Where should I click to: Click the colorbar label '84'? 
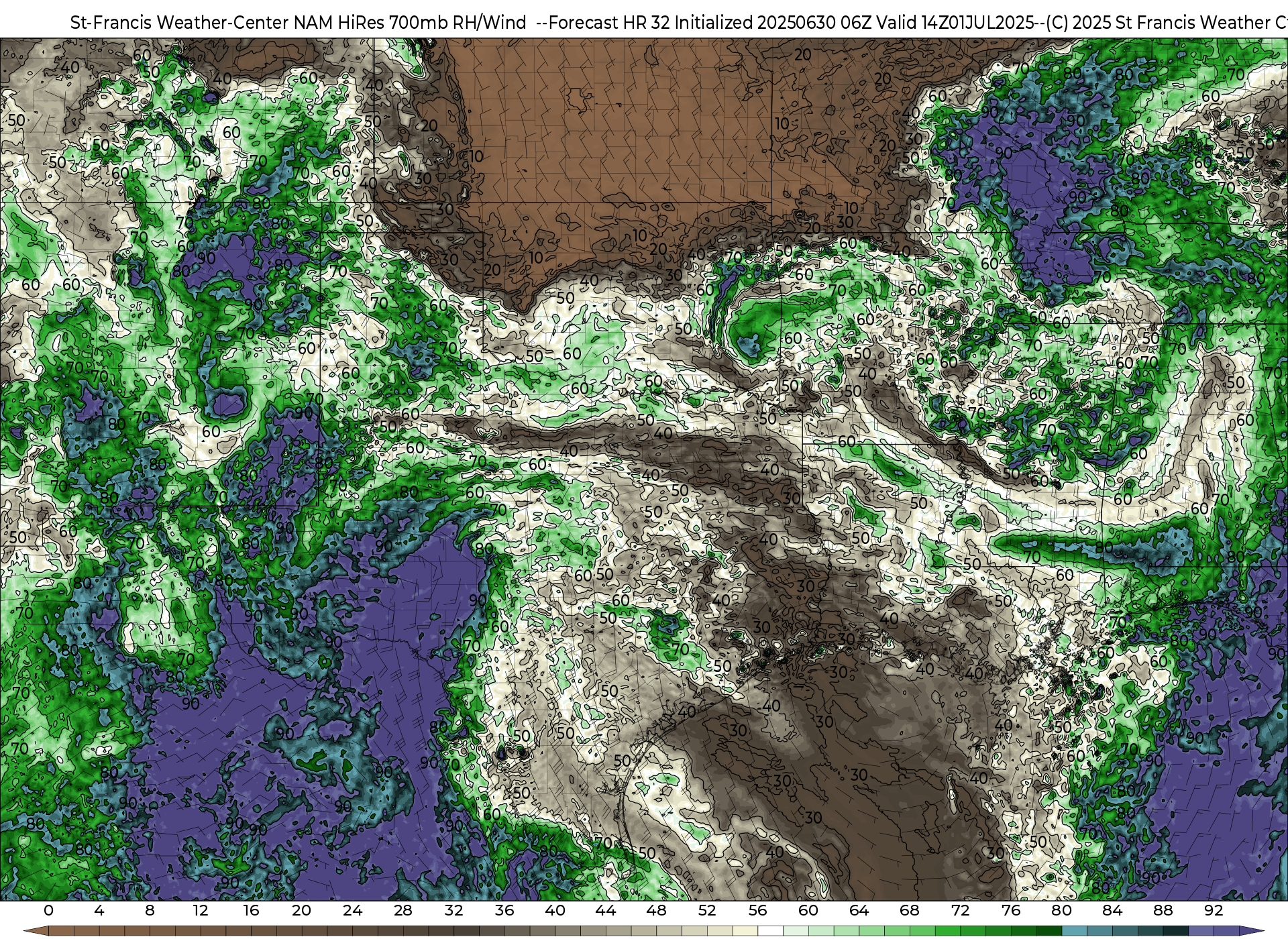pos(1112,910)
